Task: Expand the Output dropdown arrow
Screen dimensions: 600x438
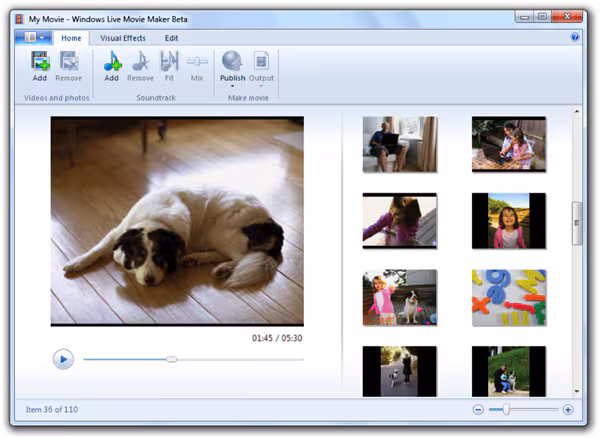Action: click(x=261, y=86)
